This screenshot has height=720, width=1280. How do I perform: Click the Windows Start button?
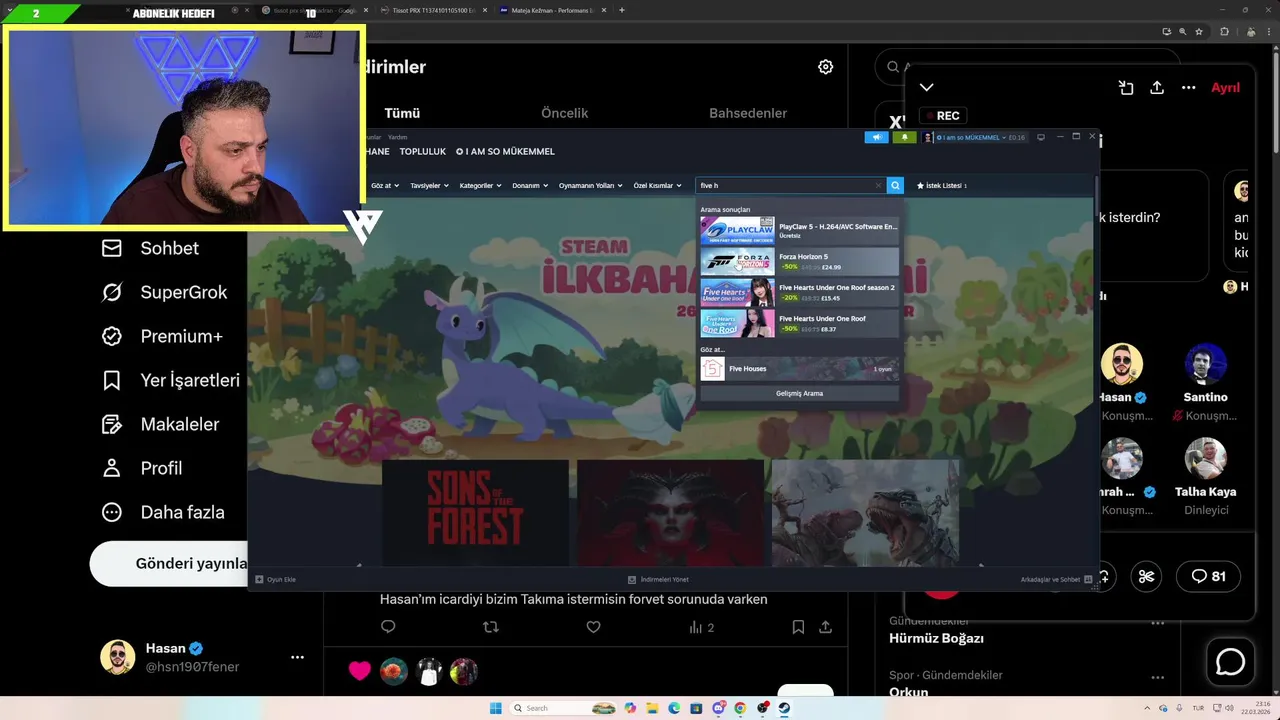[x=496, y=708]
